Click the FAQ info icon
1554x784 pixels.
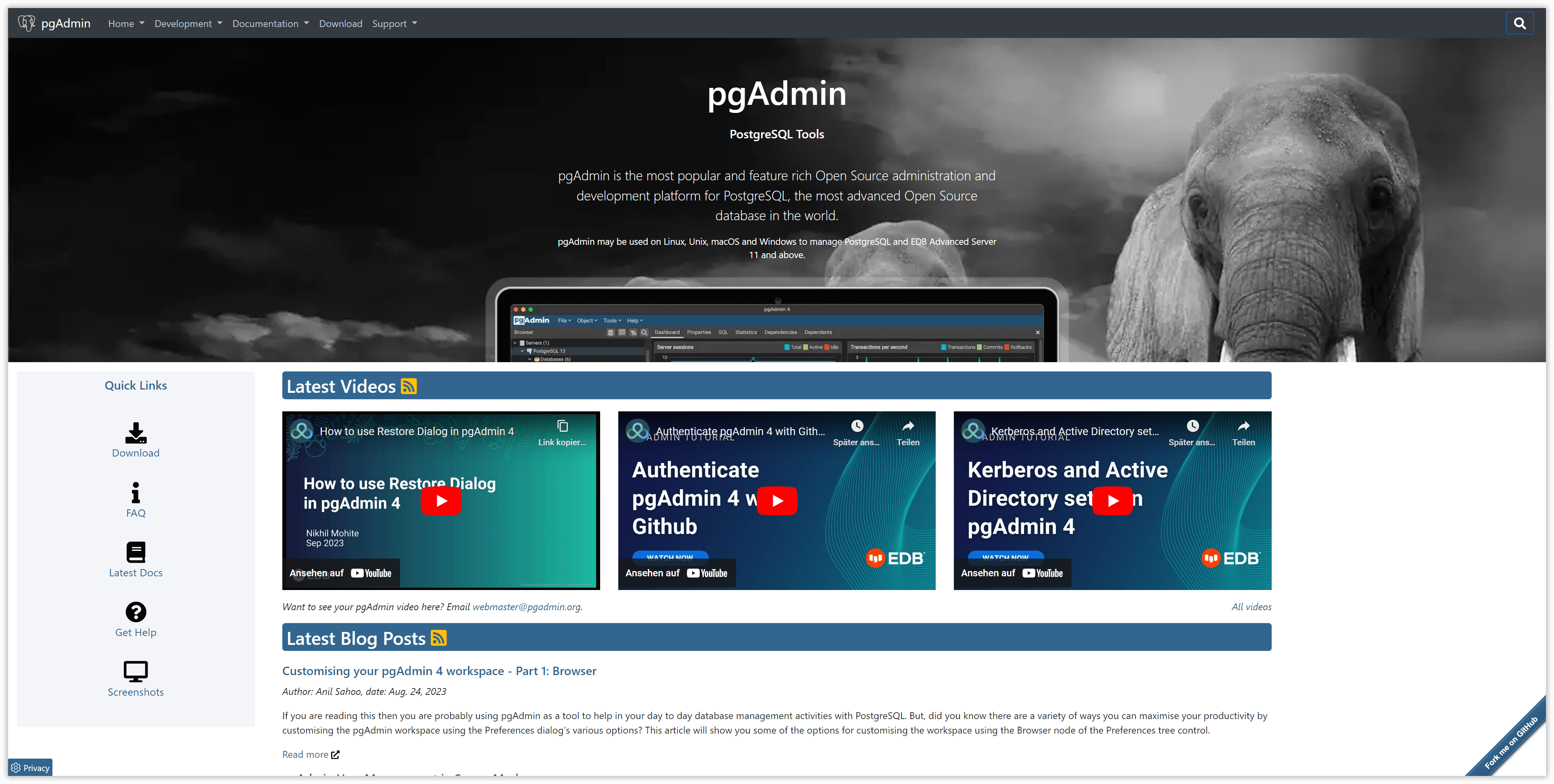136,492
